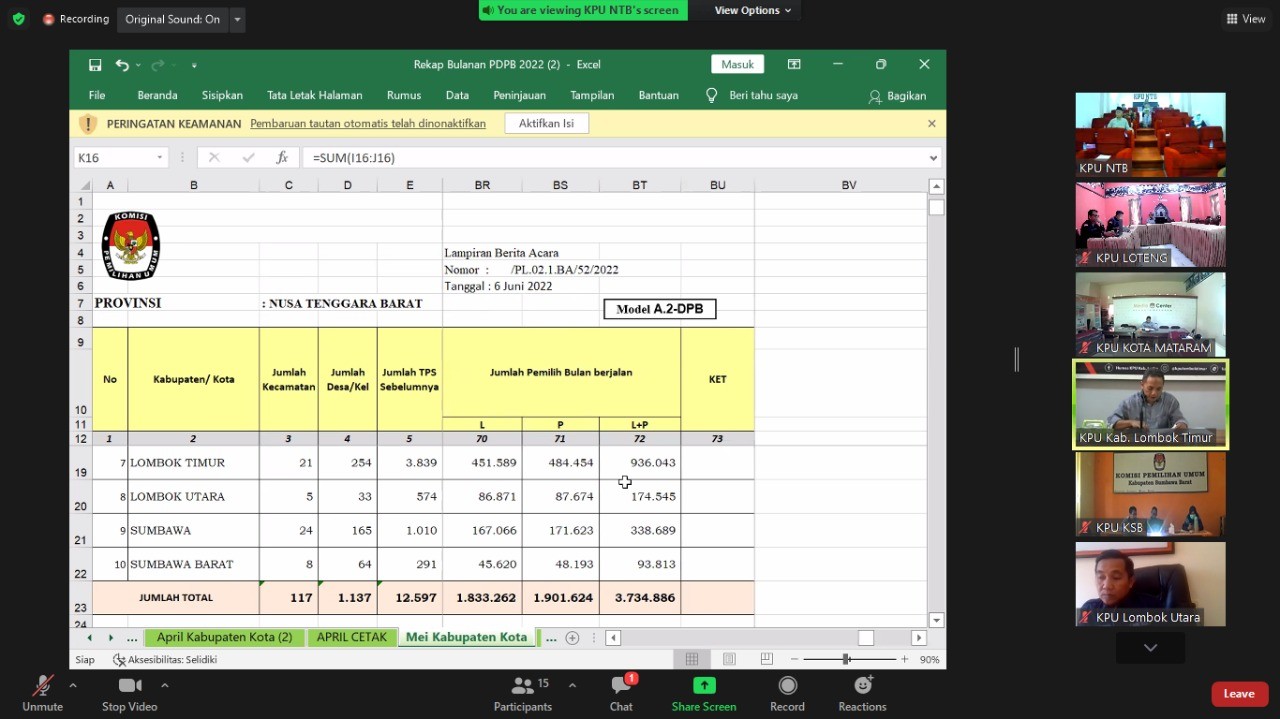Click the Participants icon in Zoom toolbar

tap(522, 686)
